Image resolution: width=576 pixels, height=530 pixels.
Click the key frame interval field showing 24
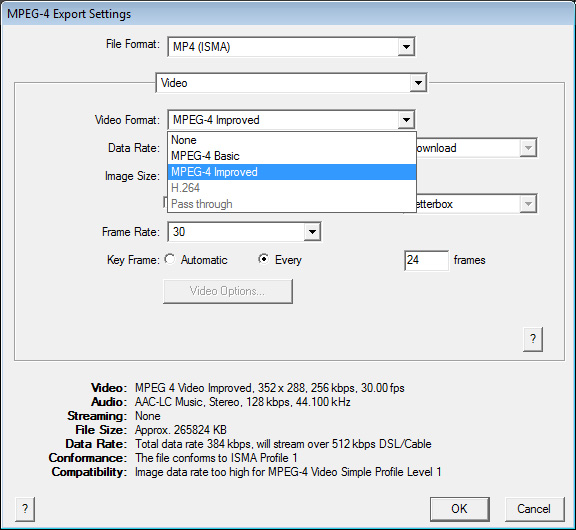(x=426, y=260)
